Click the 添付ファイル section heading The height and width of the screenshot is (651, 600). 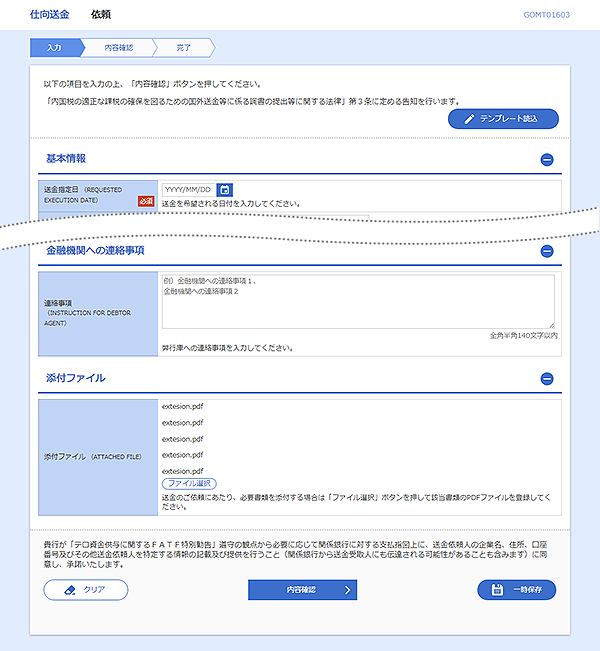(x=76, y=378)
